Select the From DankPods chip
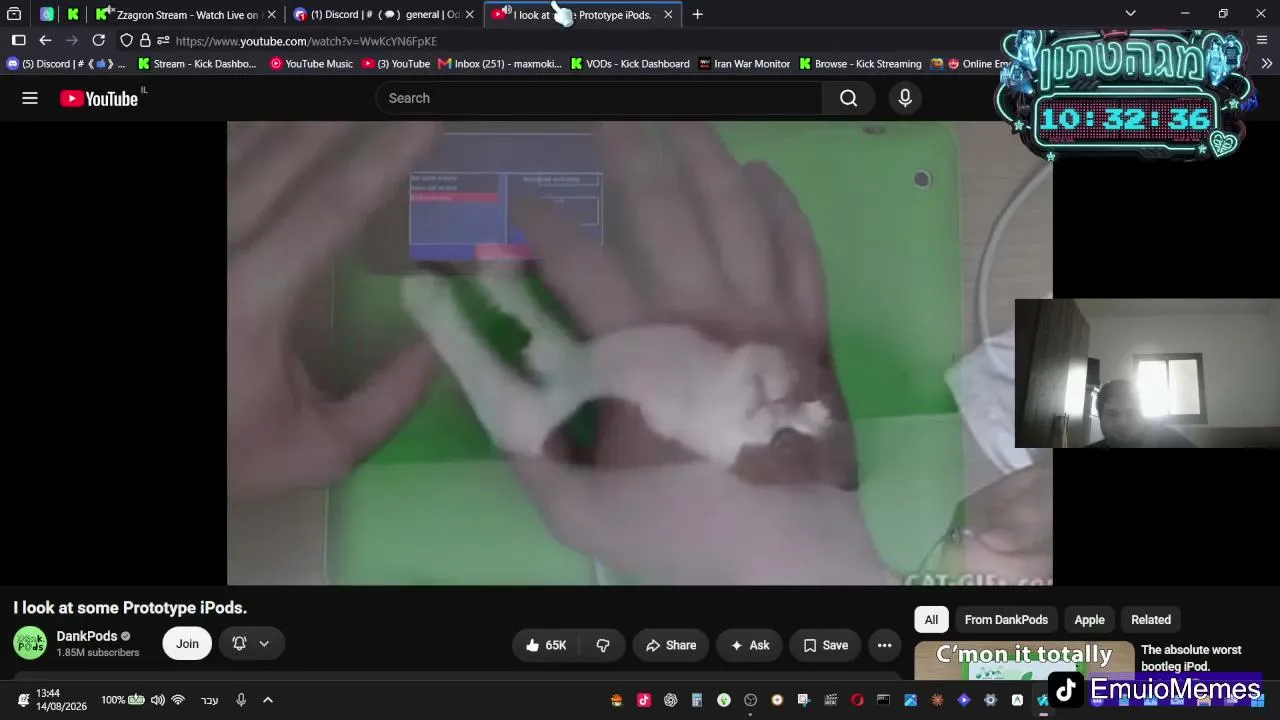This screenshot has height=720, width=1280. click(1006, 620)
